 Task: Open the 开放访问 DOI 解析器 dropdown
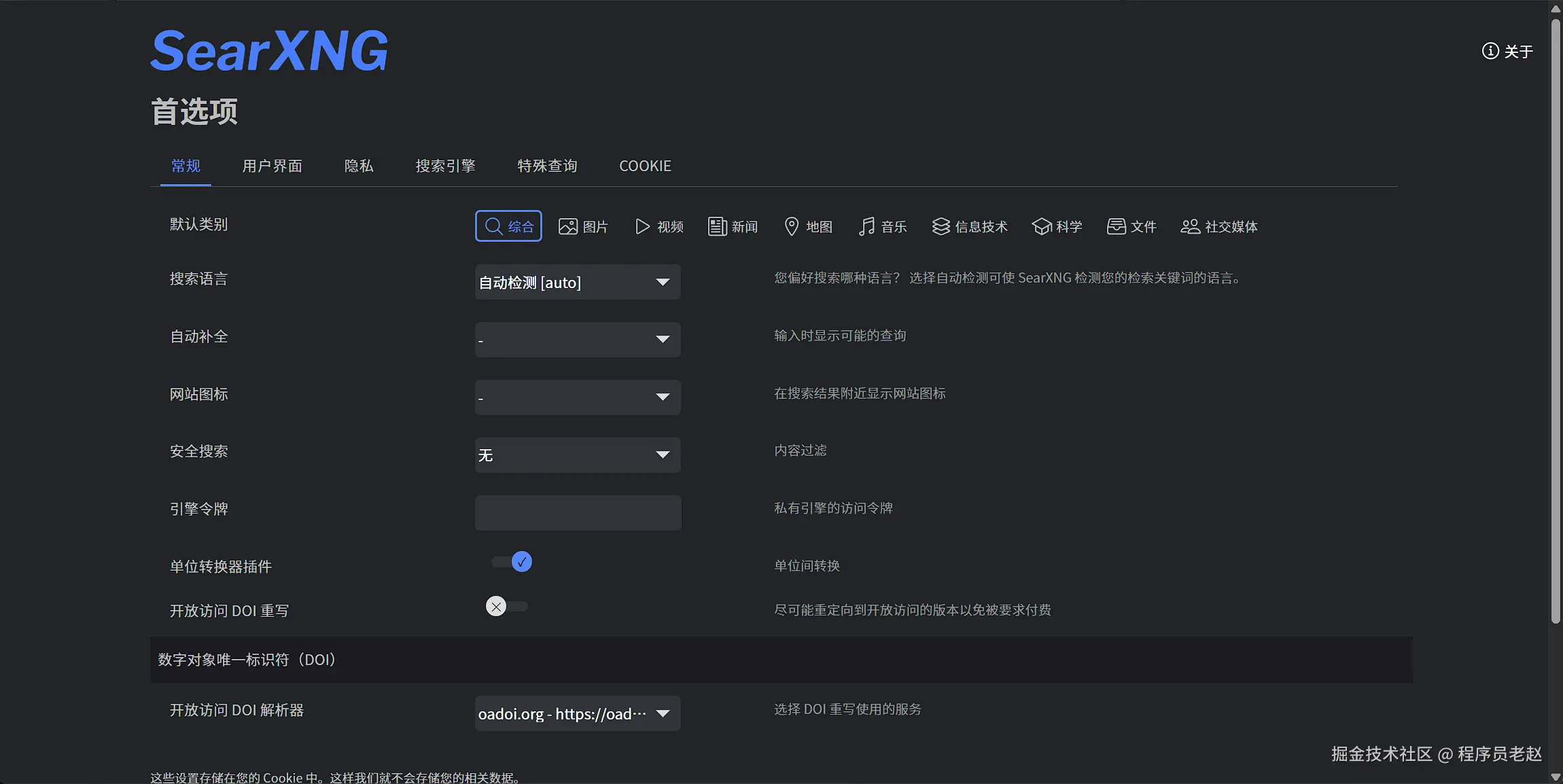coord(578,713)
